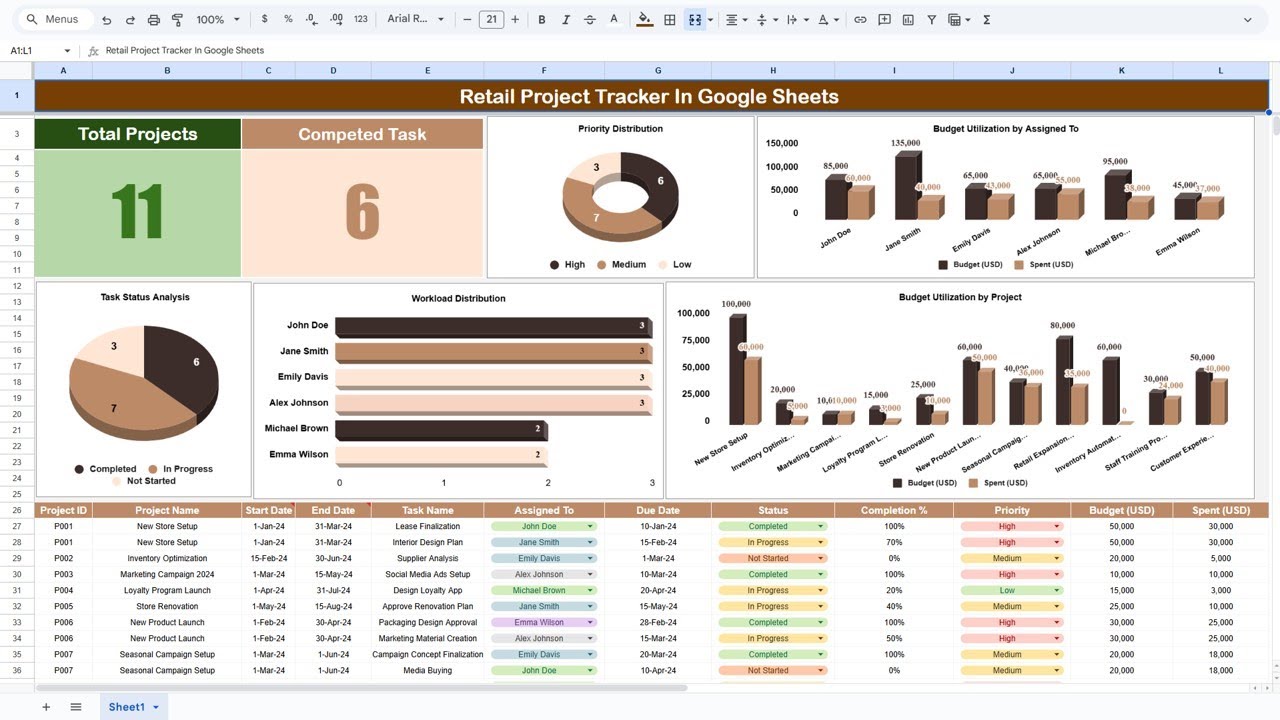
Task: Open Assigned To dropdown for Lease Finalization
Action: (590, 526)
